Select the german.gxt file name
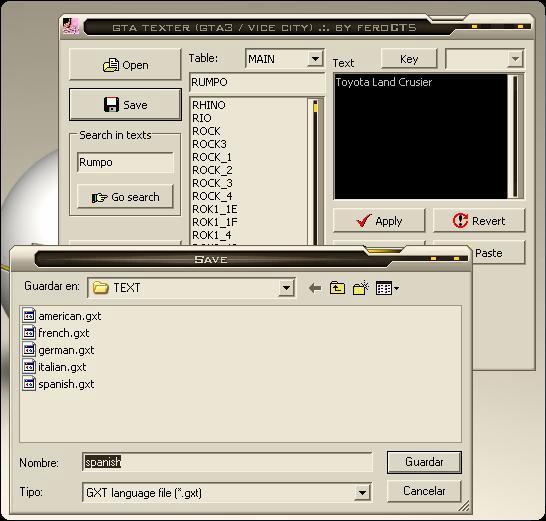Viewport: 546px width, 521px height. click(66, 350)
